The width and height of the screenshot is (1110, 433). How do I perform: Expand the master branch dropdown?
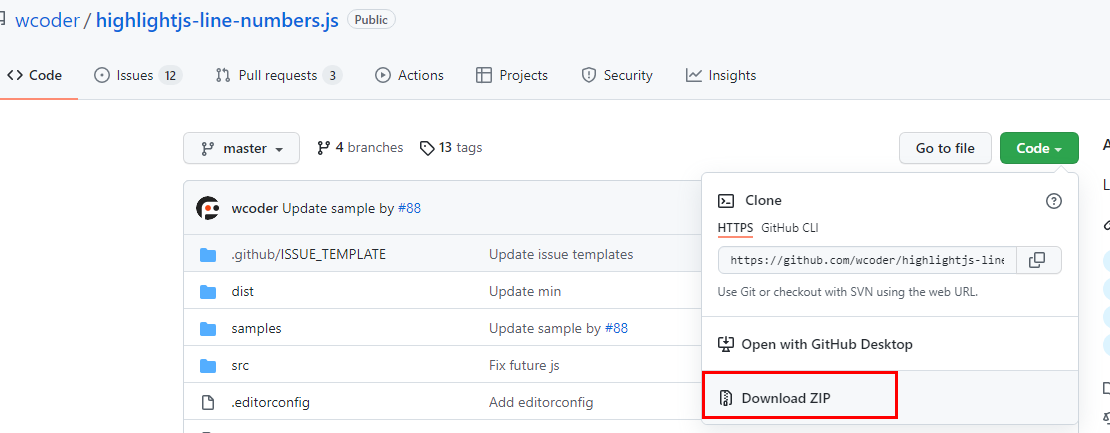[x=241, y=148]
